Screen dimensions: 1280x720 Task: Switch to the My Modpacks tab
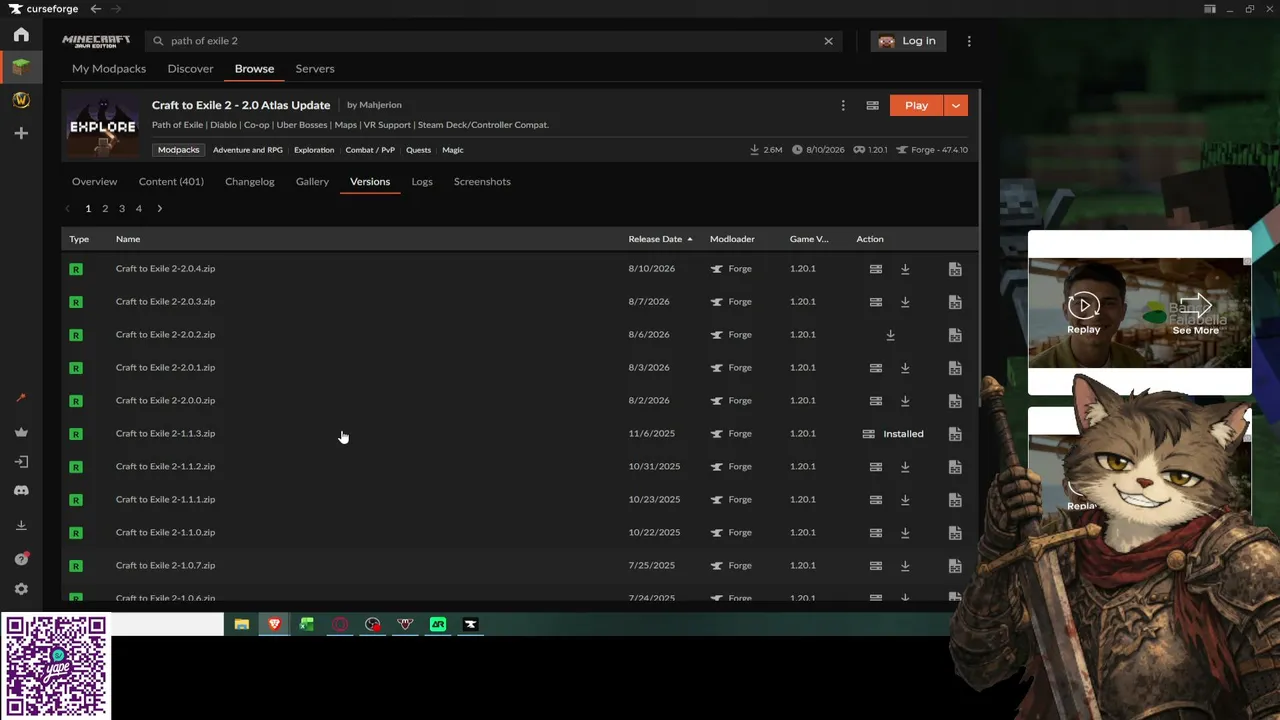click(109, 69)
